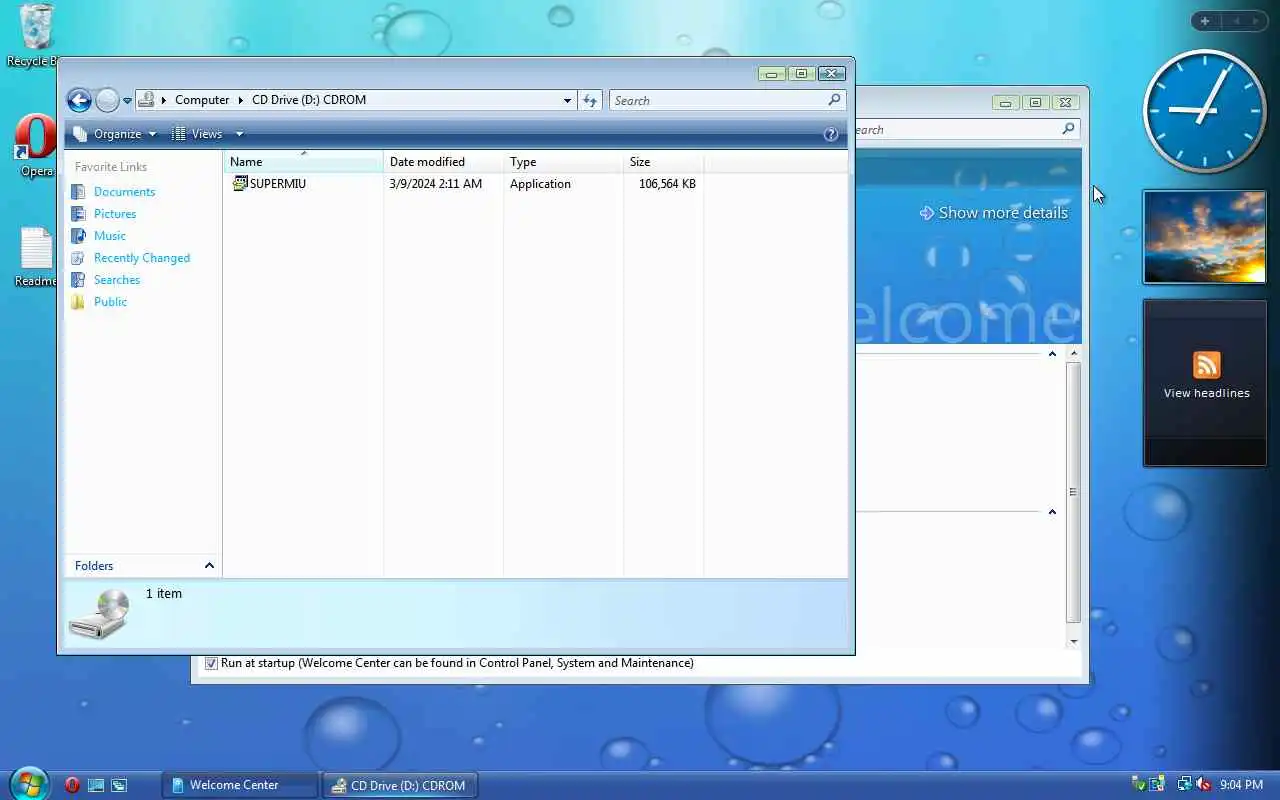Click the Slide Show gadget picture
This screenshot has height=800, width=1280.
point(1204,237)
